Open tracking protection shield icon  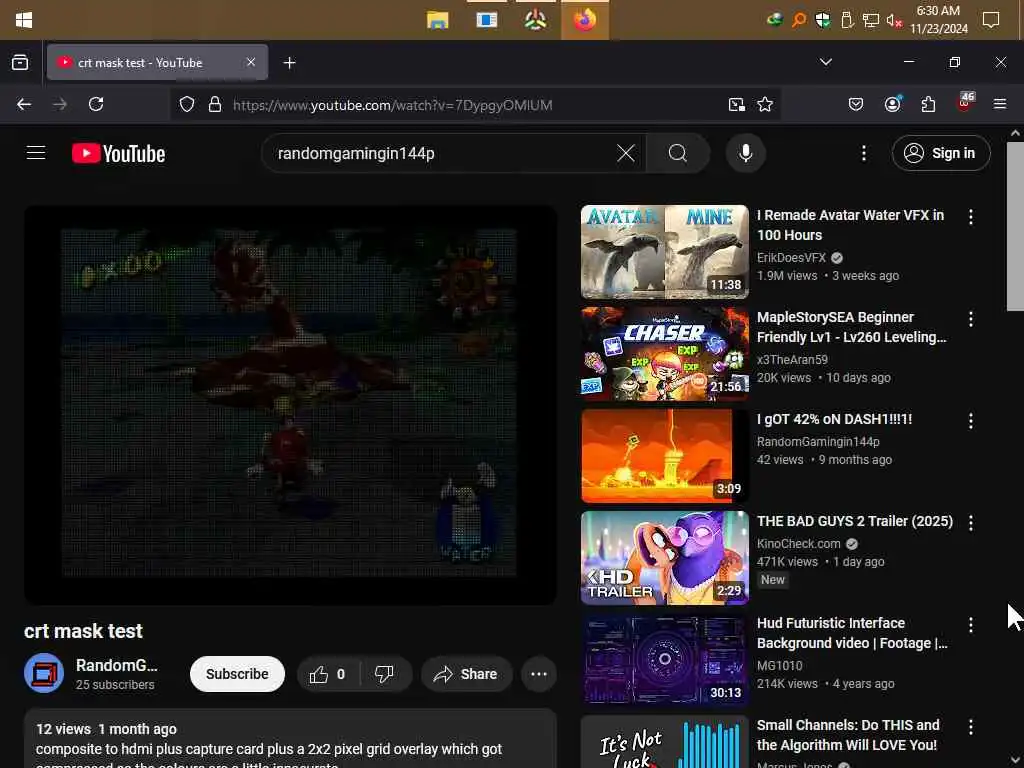tap(187, 104)
